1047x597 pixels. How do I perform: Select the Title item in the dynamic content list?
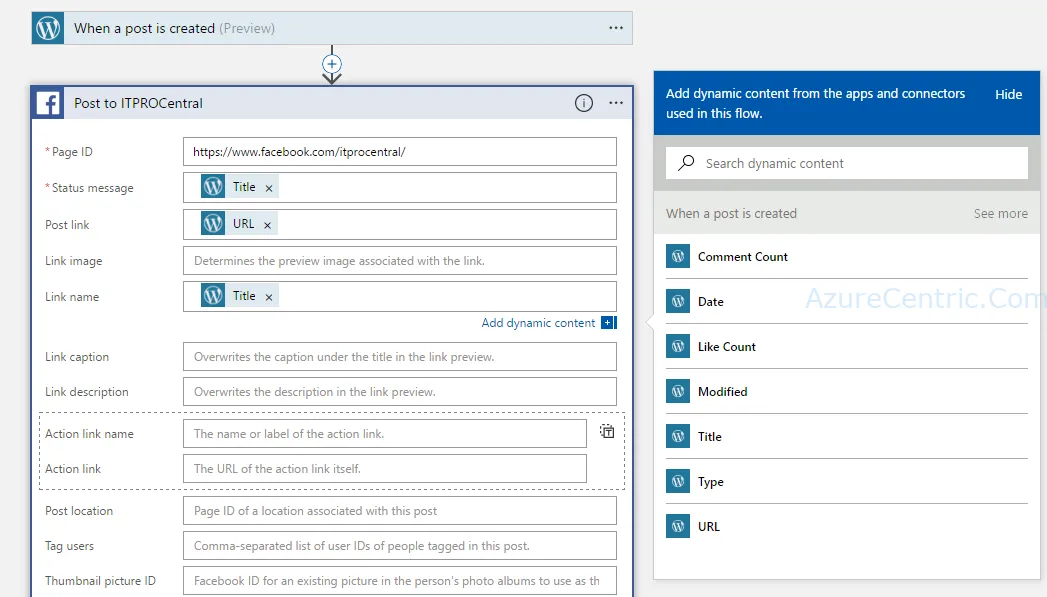tap(847, 436)
